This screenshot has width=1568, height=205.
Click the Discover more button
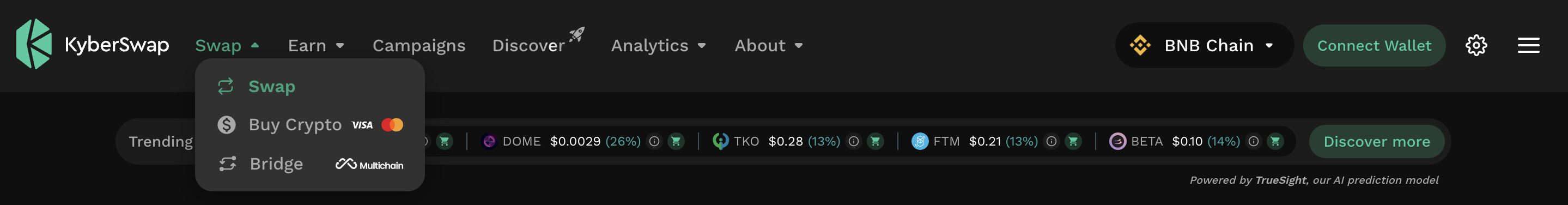(1376, 141)
